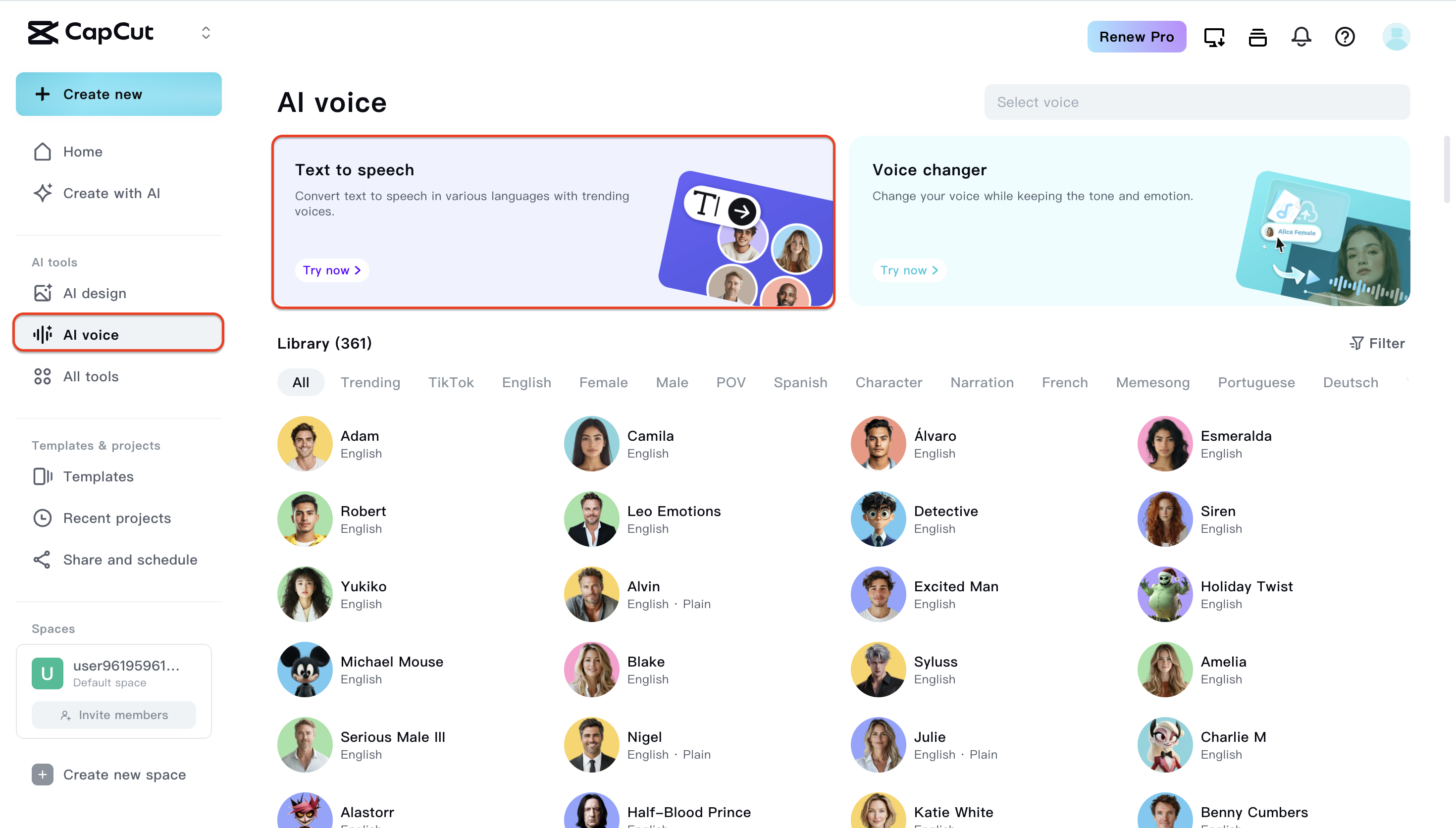This screenshot has height=828, width=1456.
Task: Open the Help center
Action: tap(1345, 36)
